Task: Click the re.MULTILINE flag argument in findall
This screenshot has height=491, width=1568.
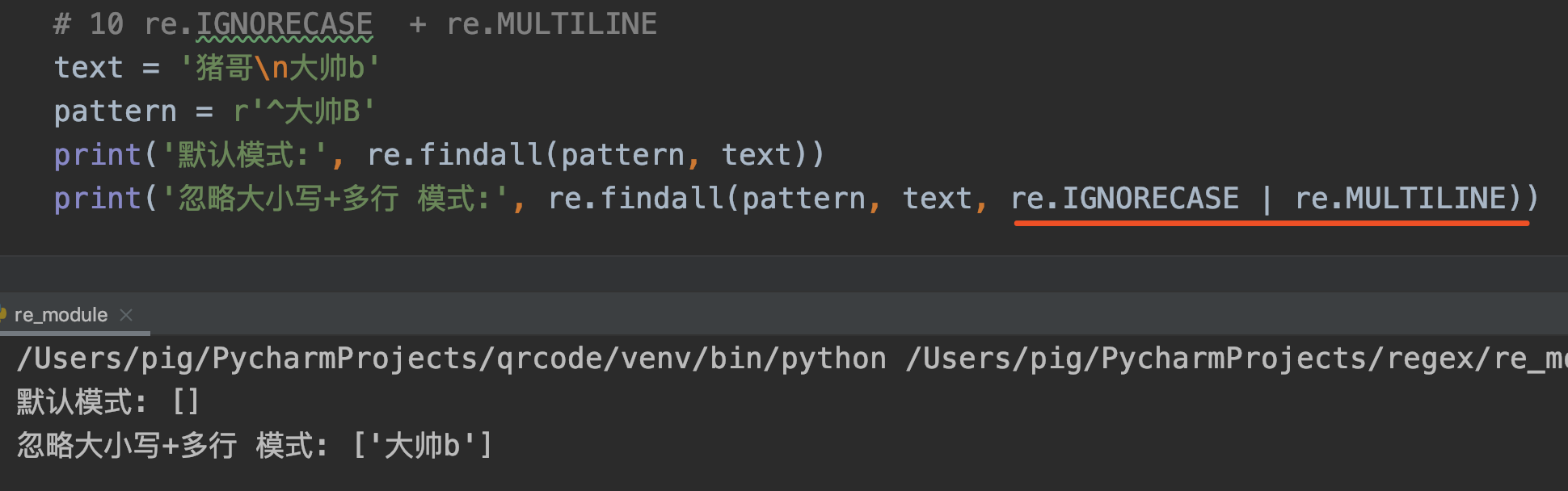Action: 1401,198
